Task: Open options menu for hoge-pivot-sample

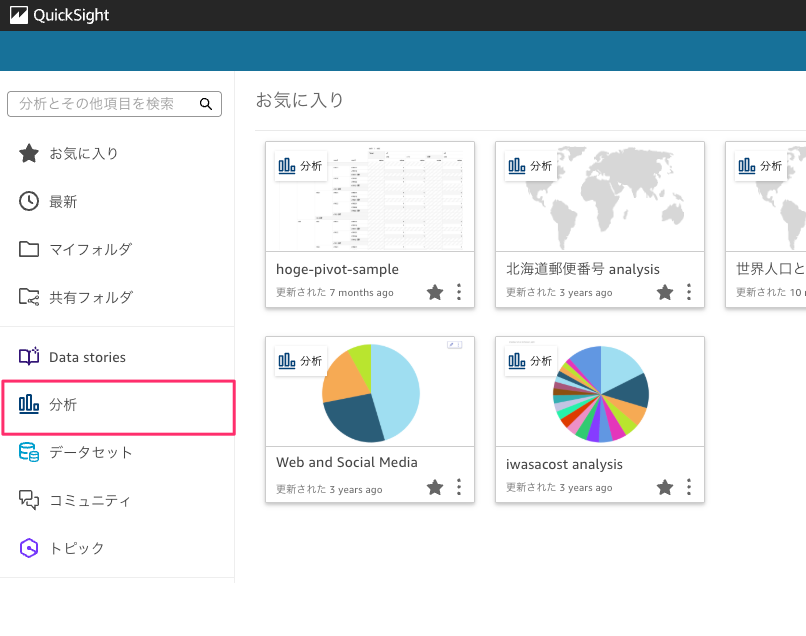Action: [x=459, y=292]
